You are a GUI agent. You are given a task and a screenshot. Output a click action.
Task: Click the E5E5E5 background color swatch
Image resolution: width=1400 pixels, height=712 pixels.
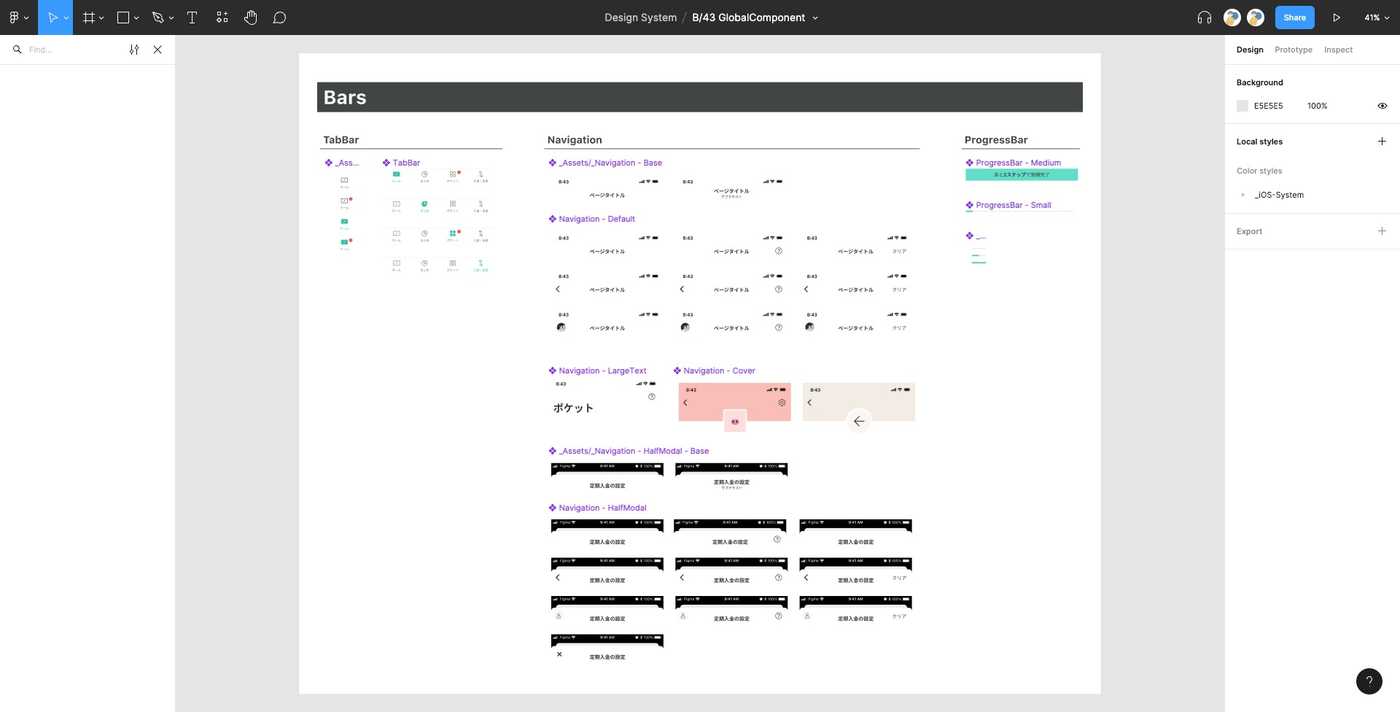(x=1242, y=105)
